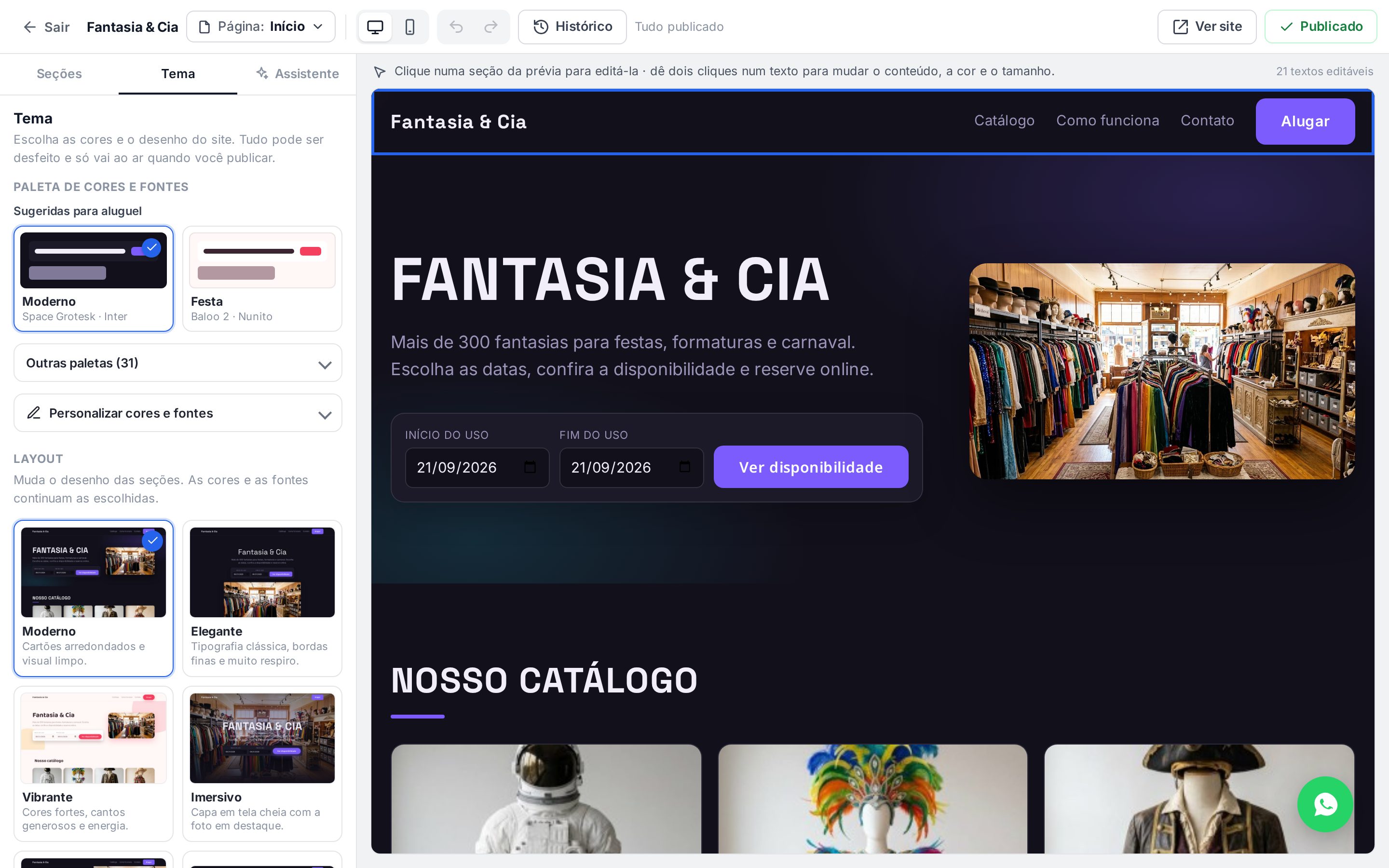Select the carnival feather headdress card

pyautogui.click(x=872, y=799)
